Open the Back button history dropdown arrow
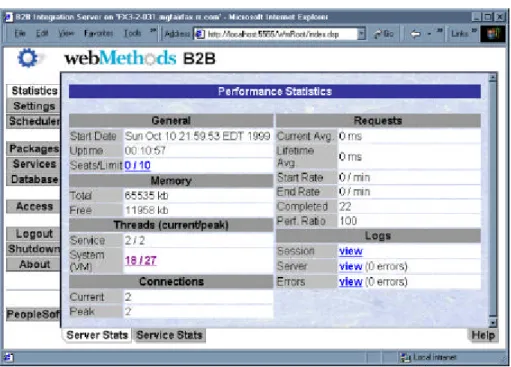 [x=429, y=34]
